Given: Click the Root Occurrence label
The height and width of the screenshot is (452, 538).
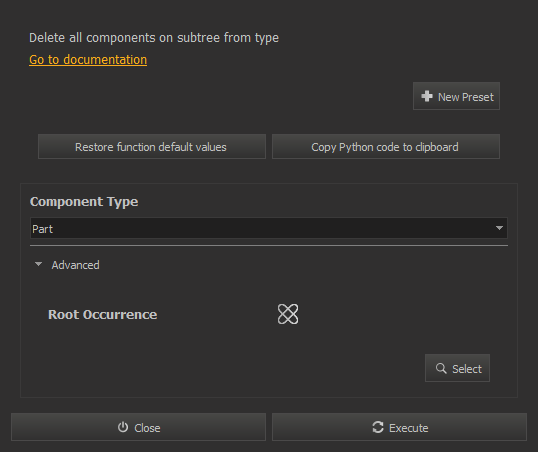Looking at the screenshot, I should [x=103, y=314].
